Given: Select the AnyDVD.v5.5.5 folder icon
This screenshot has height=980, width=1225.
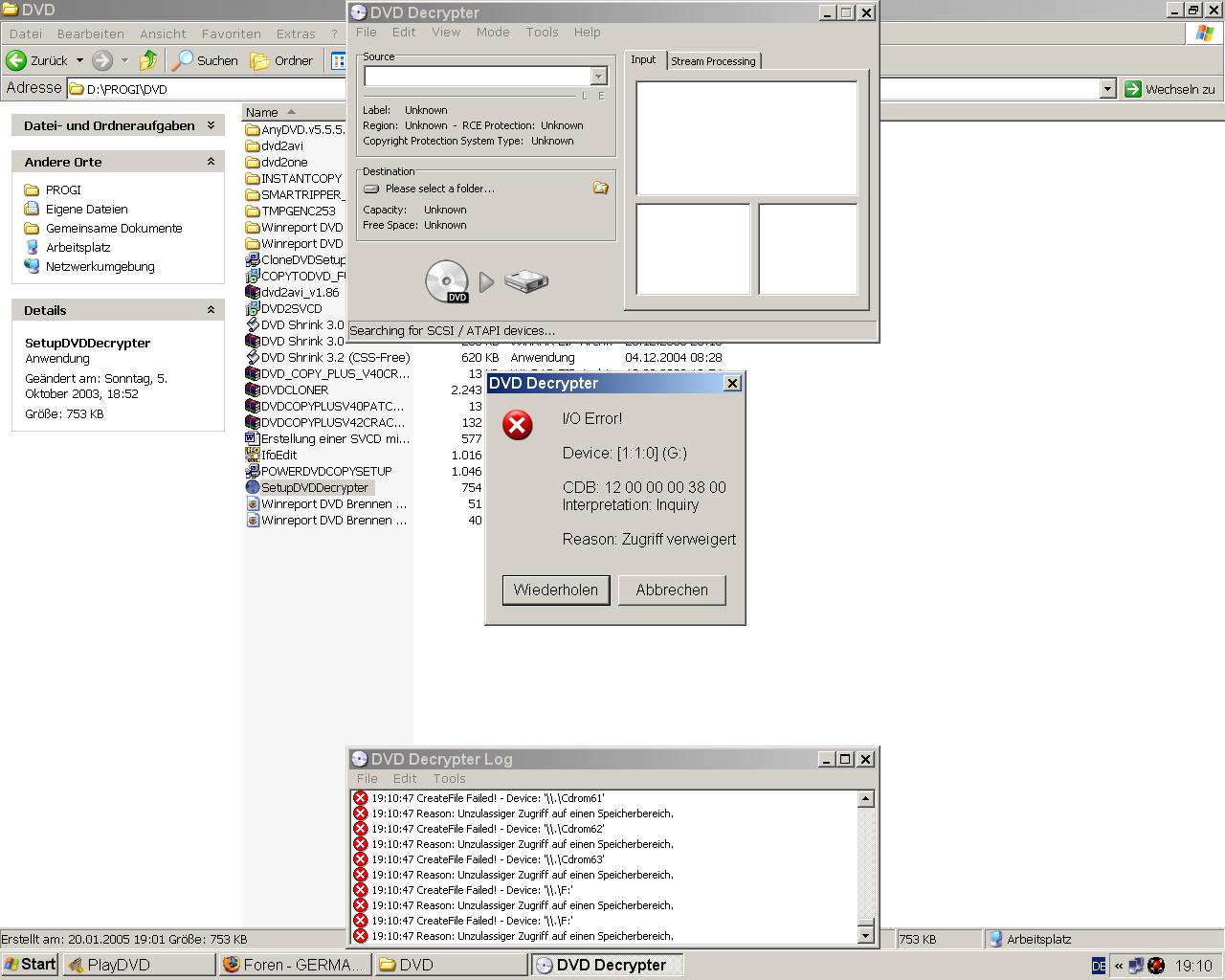Looking at the screenshot, I should (x=253, y=129).
